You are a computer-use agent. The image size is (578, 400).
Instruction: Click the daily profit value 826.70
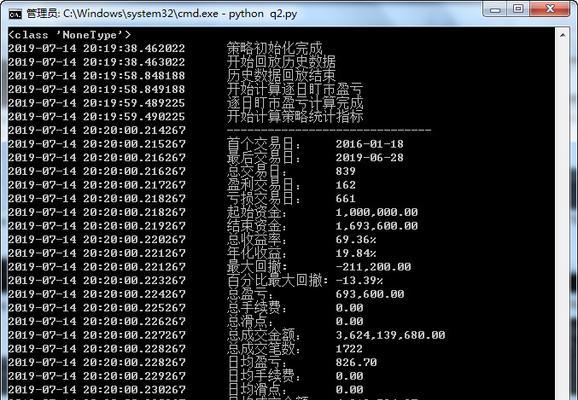pos(356,362)
